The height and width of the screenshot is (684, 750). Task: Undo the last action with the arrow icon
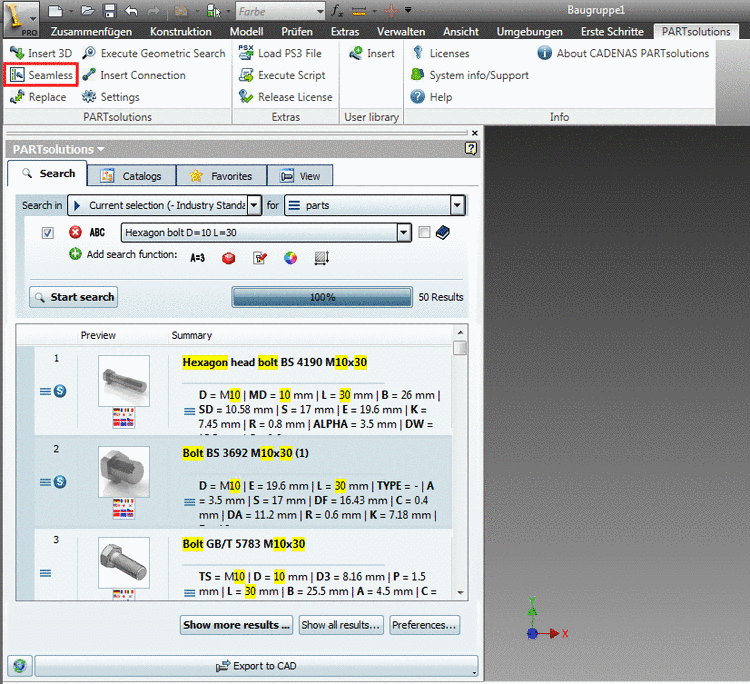pyautogui.click(x=132, y=11)
